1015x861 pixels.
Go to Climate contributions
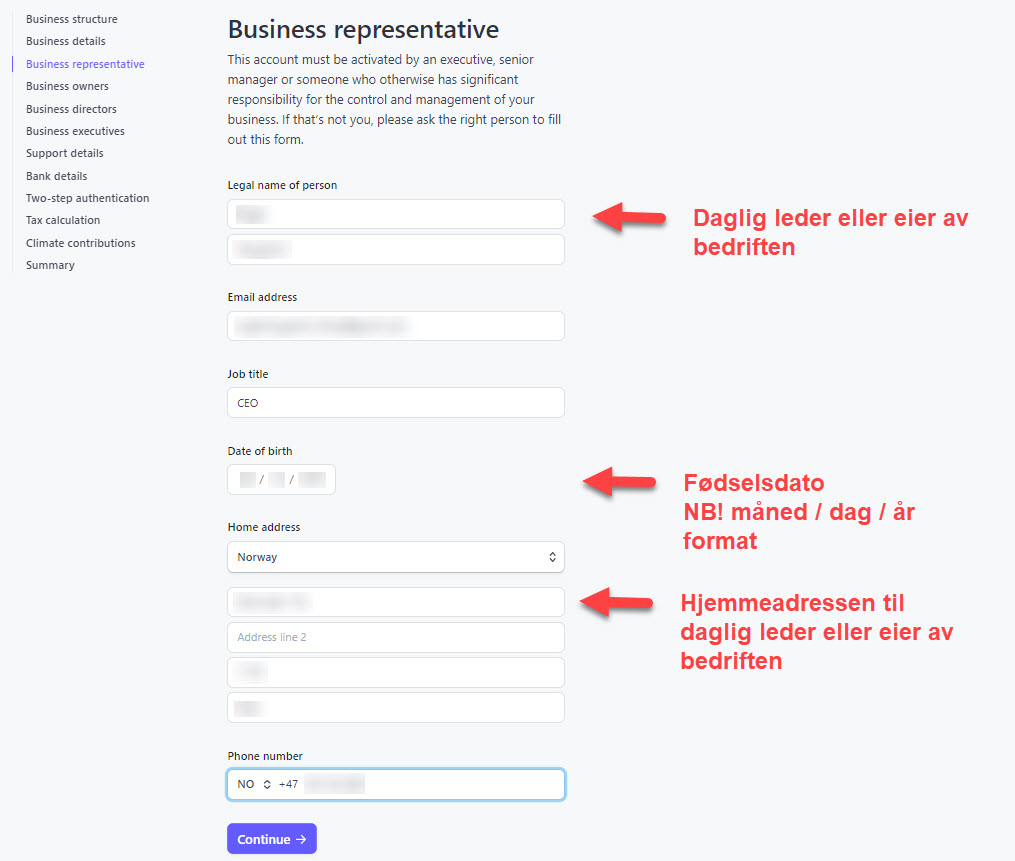coord(80,243)
